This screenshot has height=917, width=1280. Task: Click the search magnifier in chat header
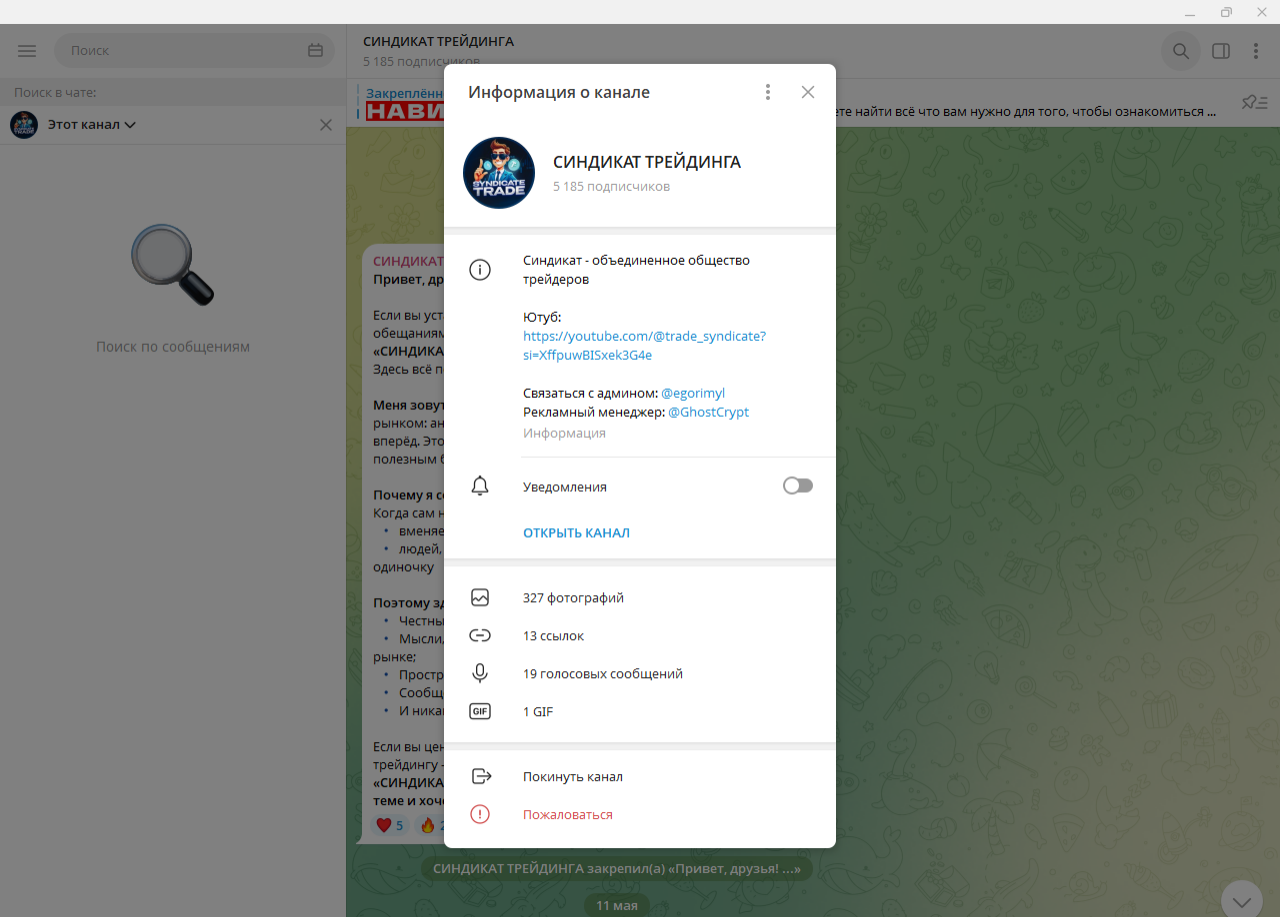(x=1181, y=51)
